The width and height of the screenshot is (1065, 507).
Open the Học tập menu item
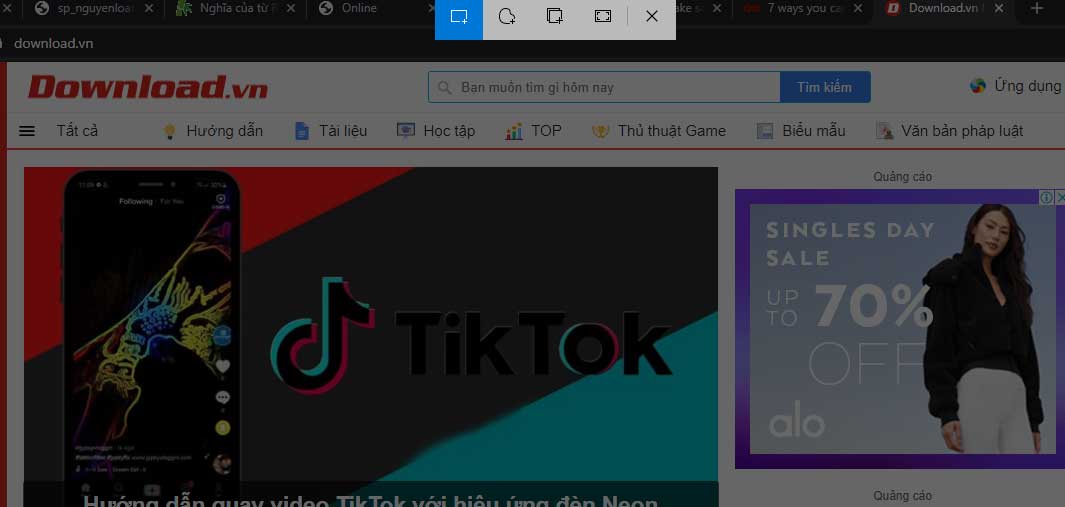[x=449, y=130]
